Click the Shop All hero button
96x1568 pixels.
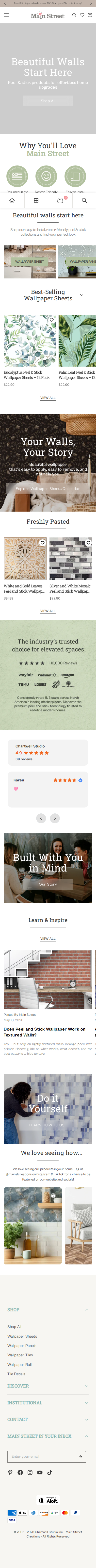[x=48, y=101]
